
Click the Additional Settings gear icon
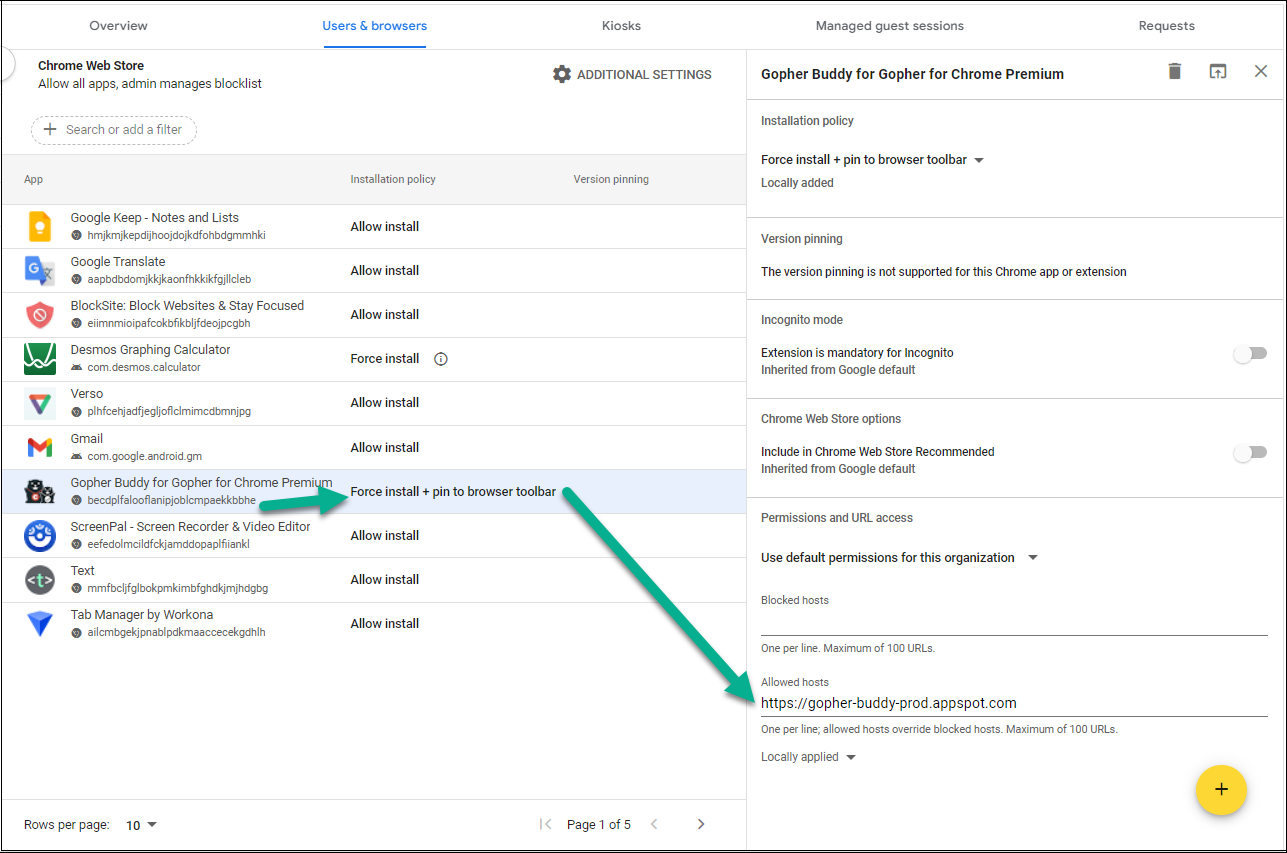562,74
